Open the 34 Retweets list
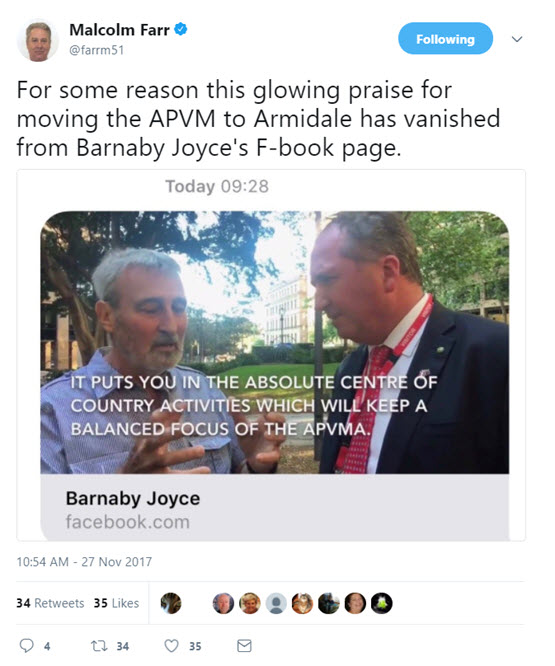 point(50,603)
